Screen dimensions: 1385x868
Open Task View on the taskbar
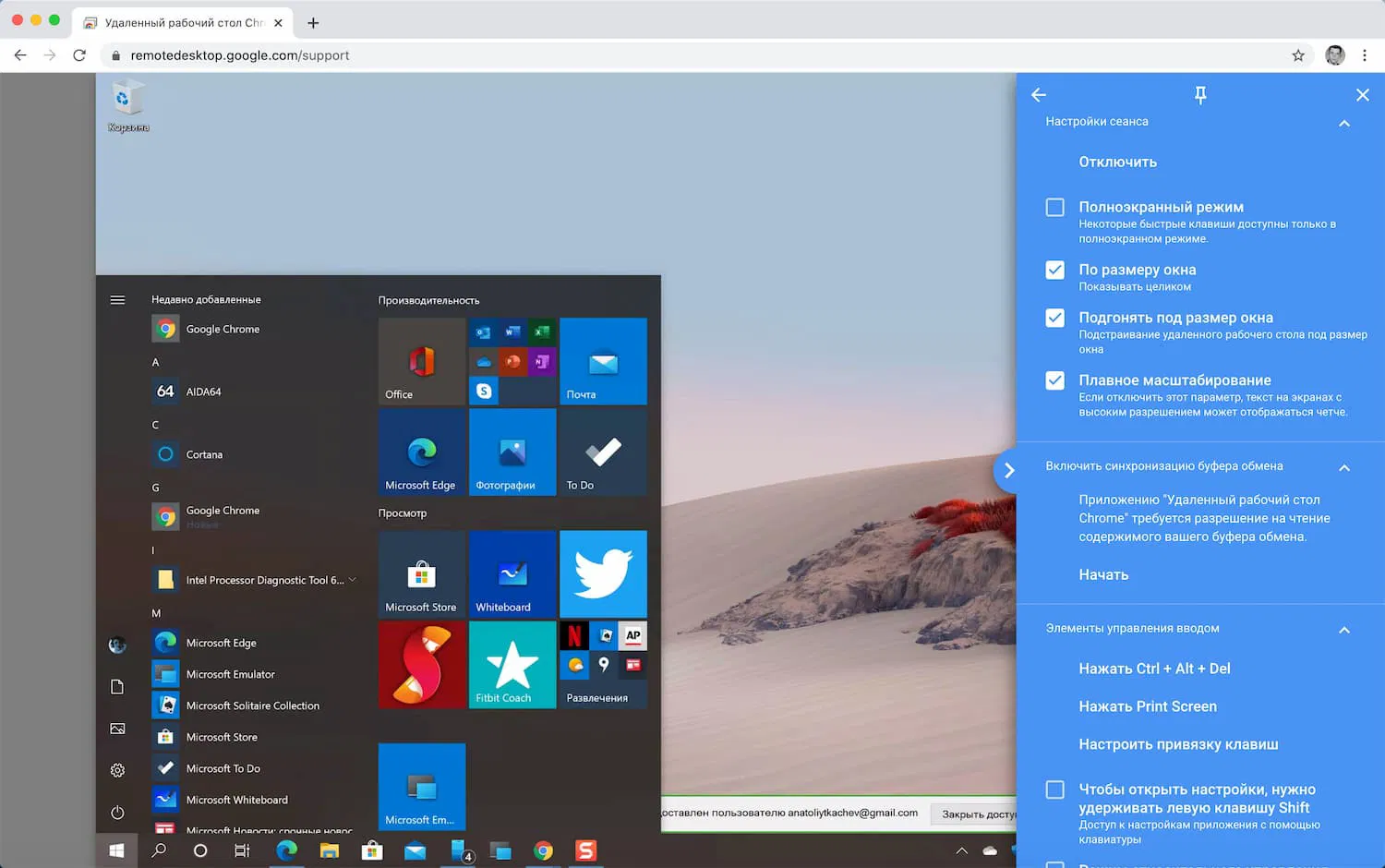tap(242, 850)
